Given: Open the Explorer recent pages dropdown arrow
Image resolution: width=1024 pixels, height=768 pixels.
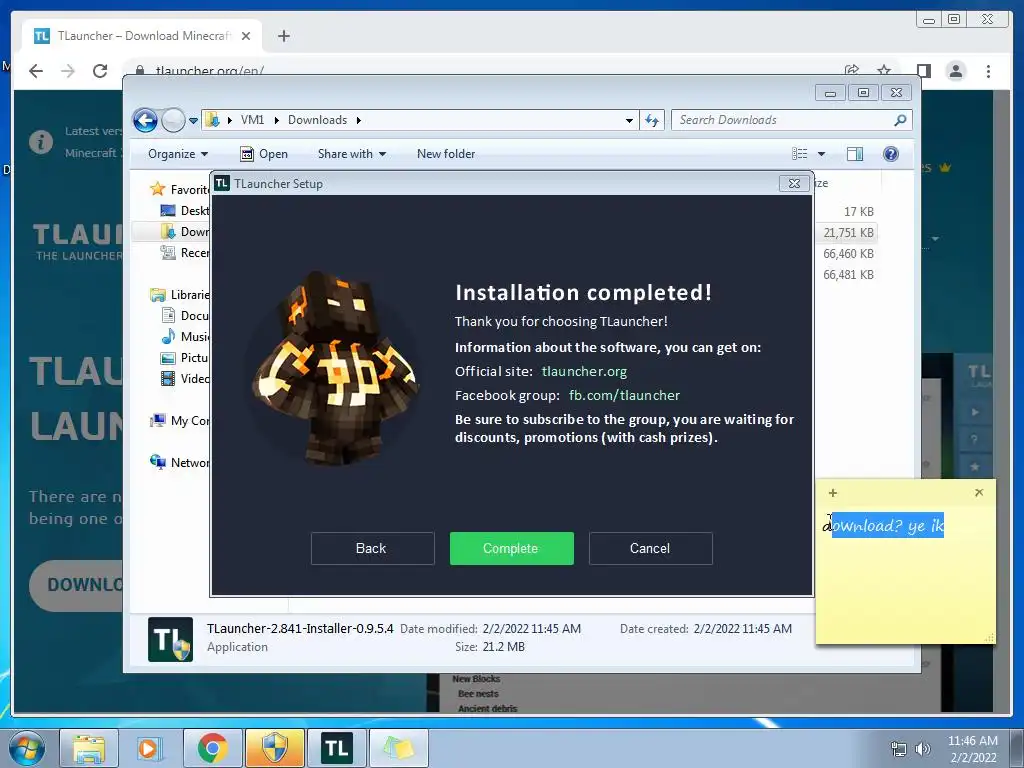Looking at the screenshot, I should click(x=193, y=121).
